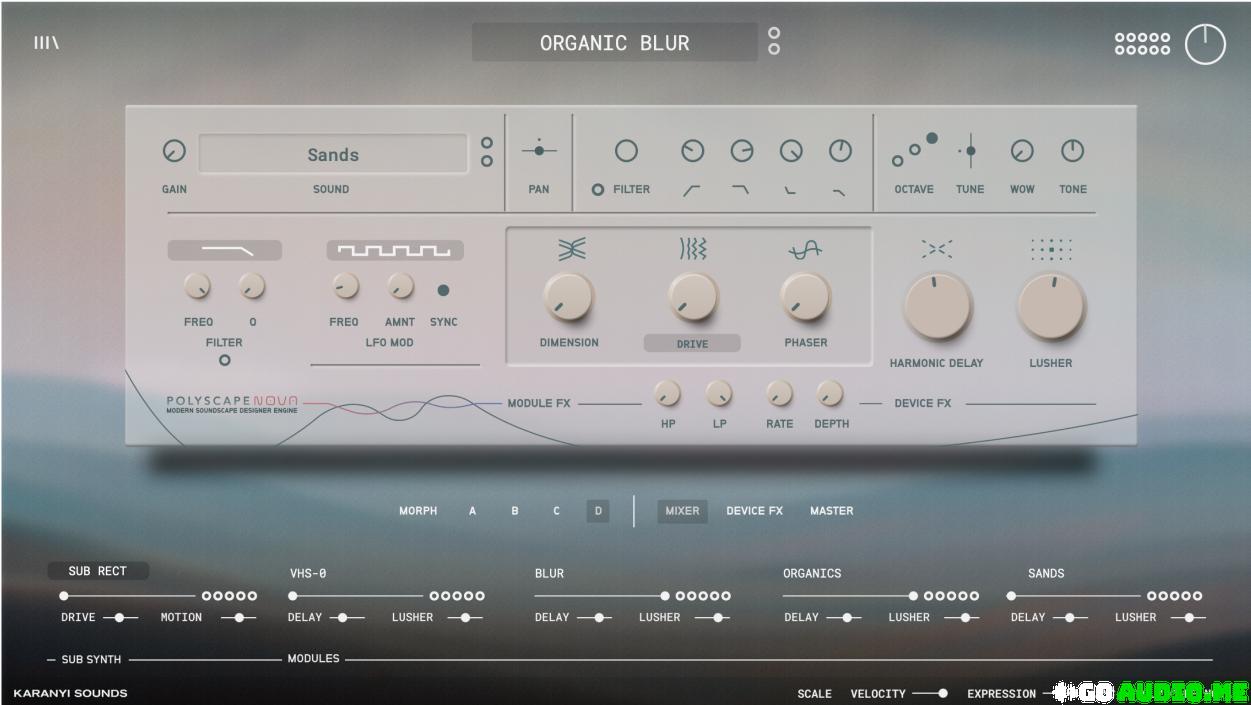Select the MORPH option
The image size is (1251, 705).
tap(418, 511)
